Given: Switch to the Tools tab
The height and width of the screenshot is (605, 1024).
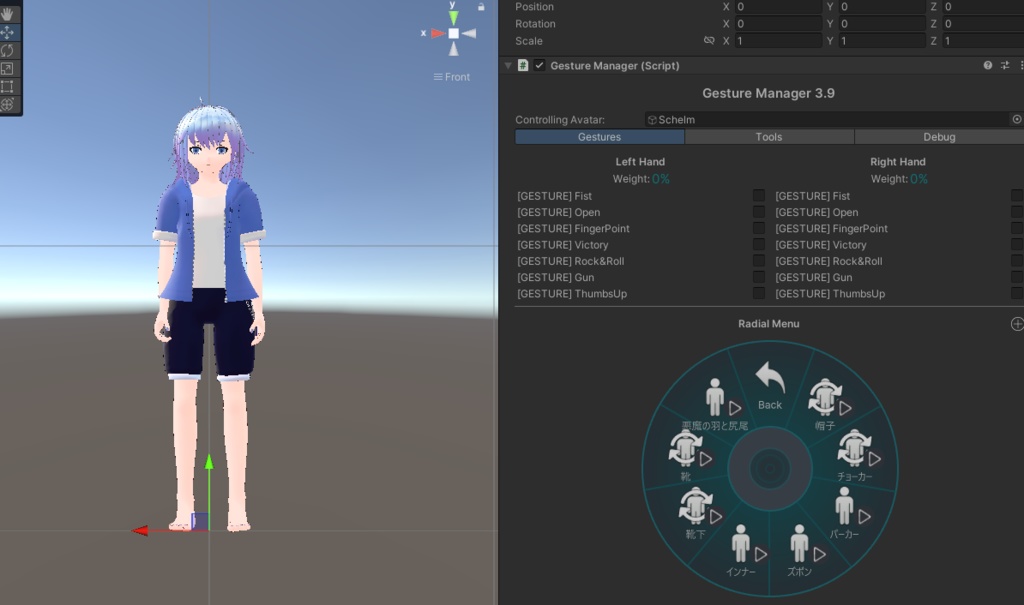Looking at the screenshot, I should pos(768,136).
